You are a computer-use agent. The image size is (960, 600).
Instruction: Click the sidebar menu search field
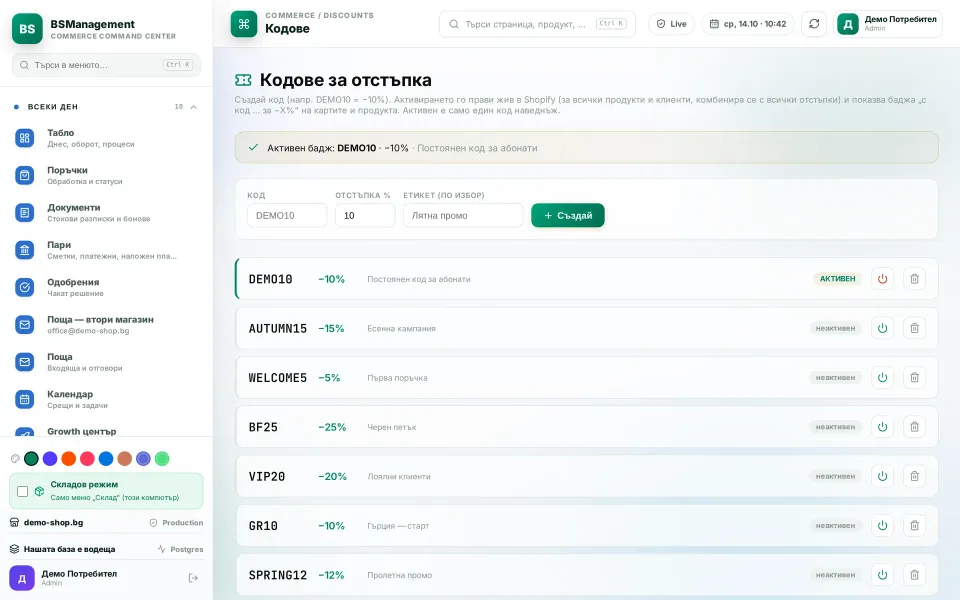tap(107, 65)
